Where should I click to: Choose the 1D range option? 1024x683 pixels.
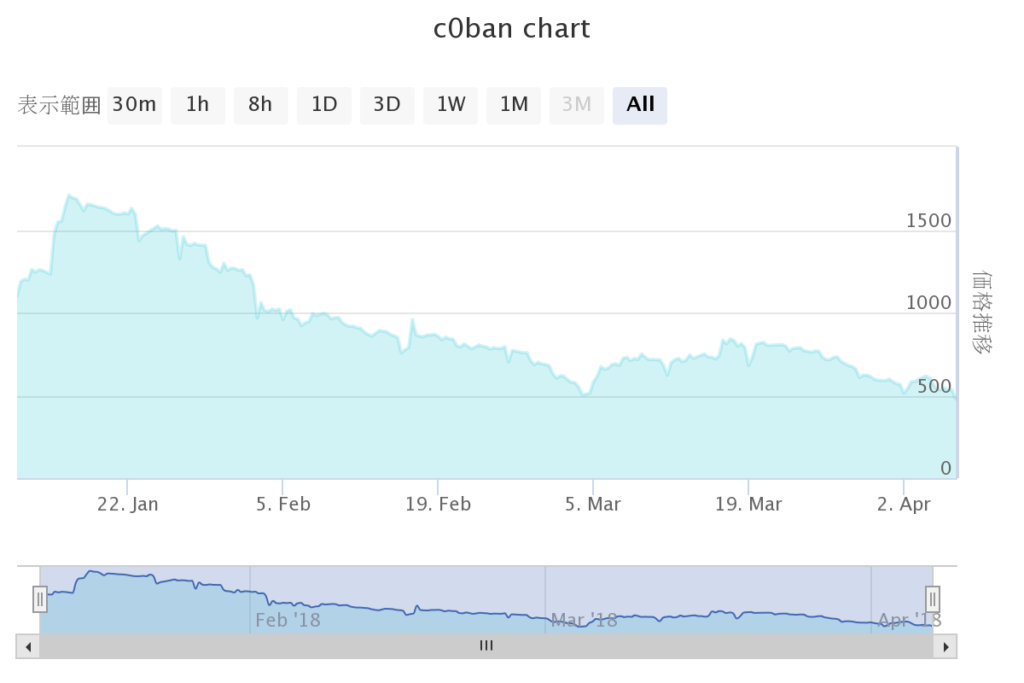point(324,105)
